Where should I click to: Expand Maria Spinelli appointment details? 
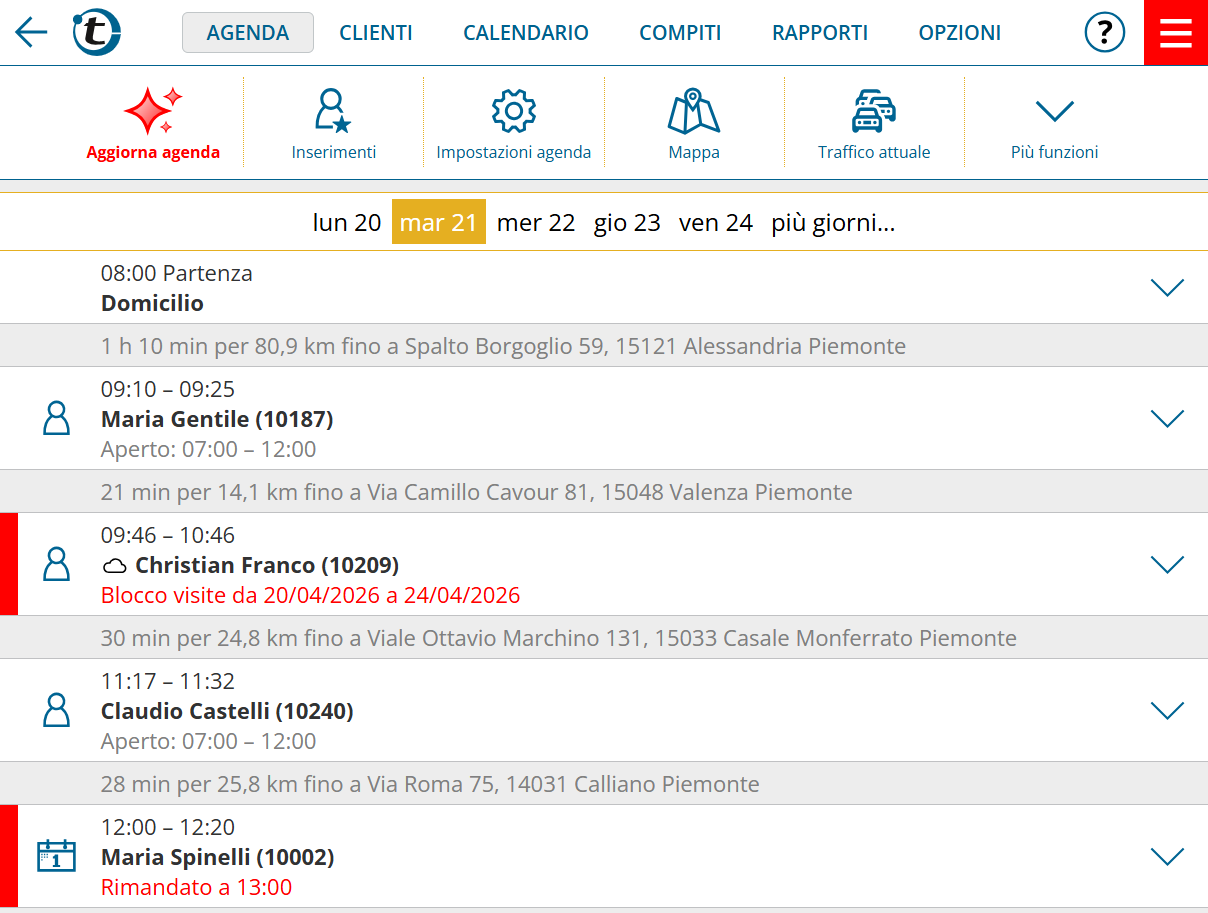[1167, 856]
